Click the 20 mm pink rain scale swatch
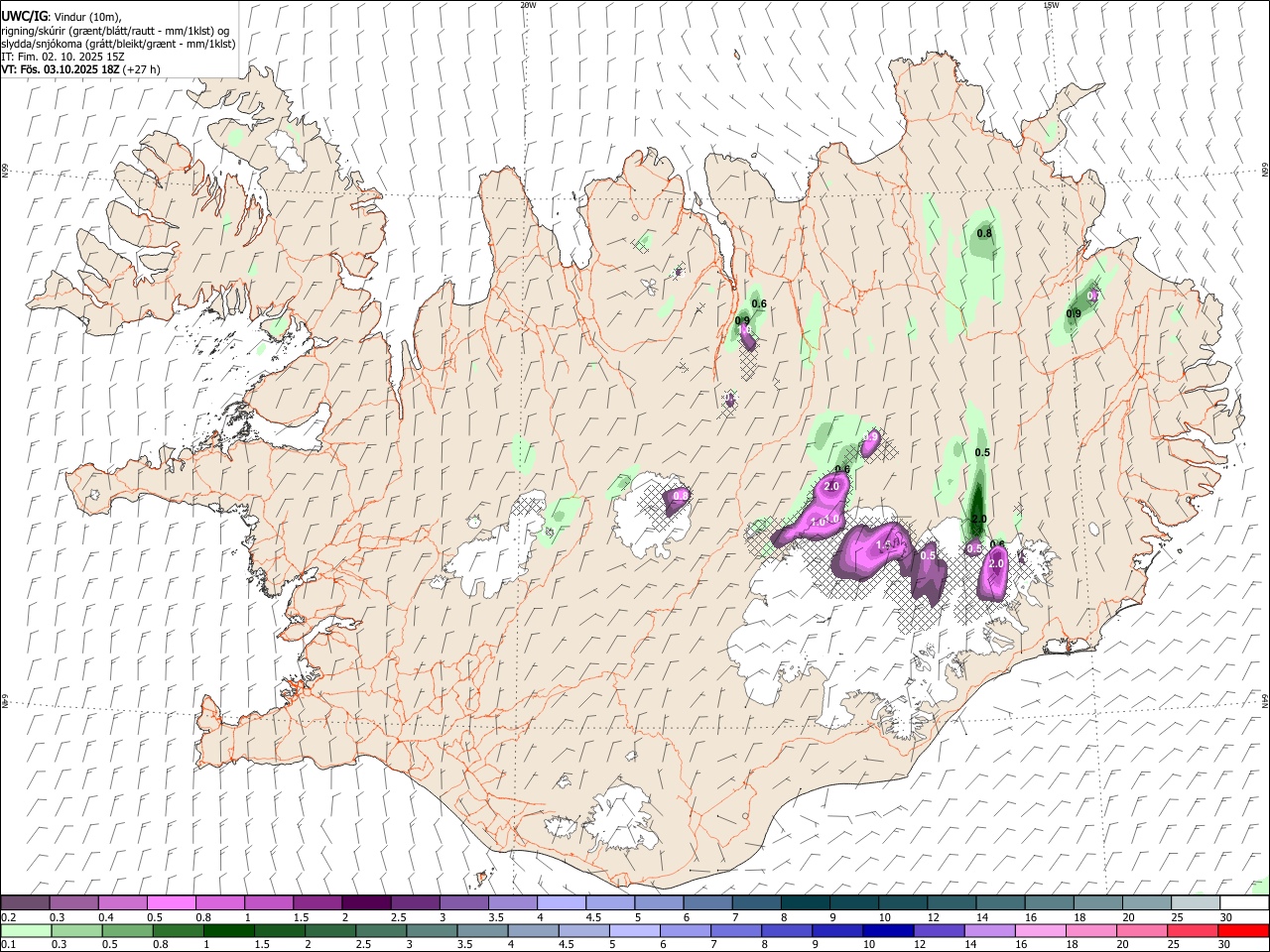This screenshot has width=1270, height=952. pyautogui.click(x=1144, y=930)
